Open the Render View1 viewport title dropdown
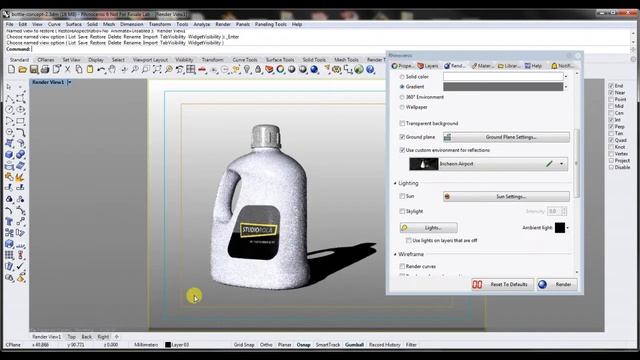The image size is (640, 360). point(69,82)
